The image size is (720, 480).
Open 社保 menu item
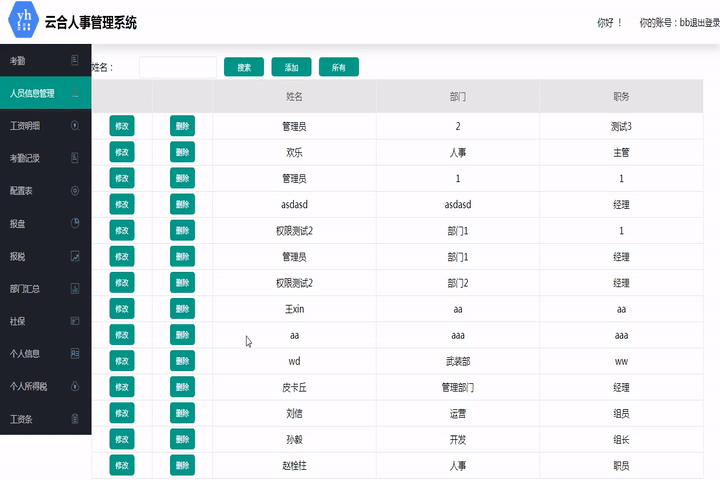click(18, 321)
